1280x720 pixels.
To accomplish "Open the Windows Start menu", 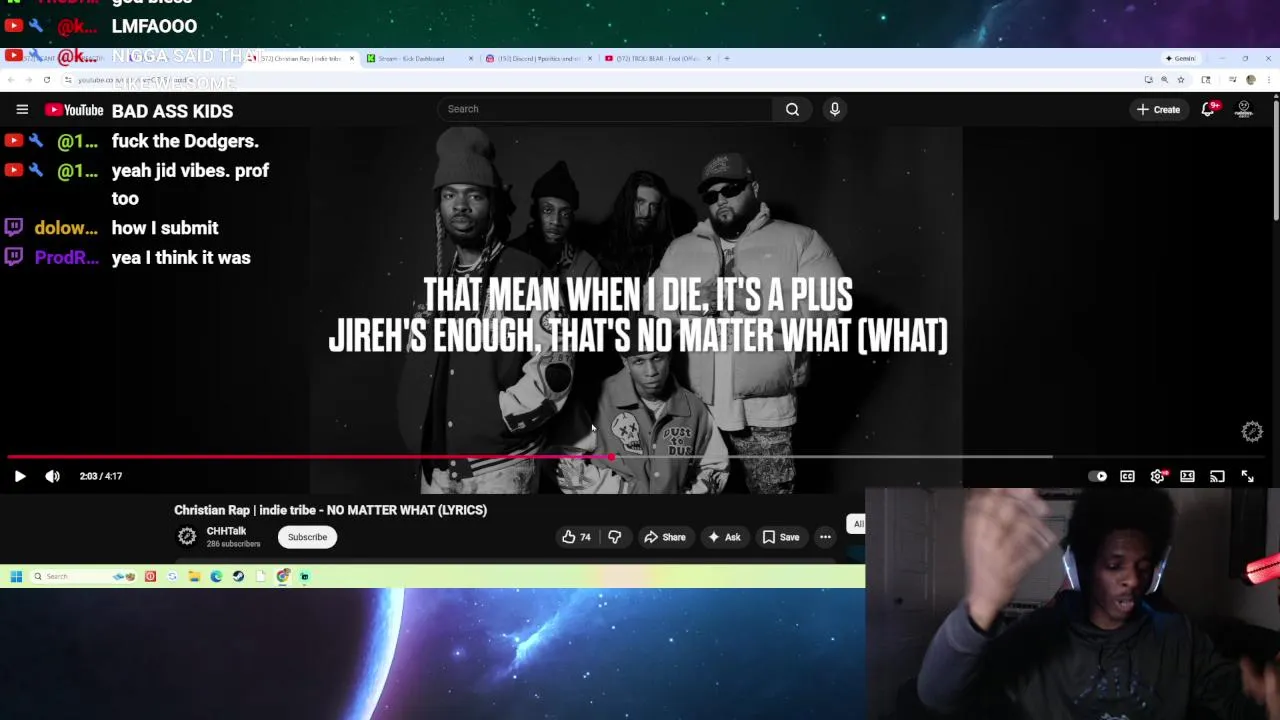I will click(16, 576).
